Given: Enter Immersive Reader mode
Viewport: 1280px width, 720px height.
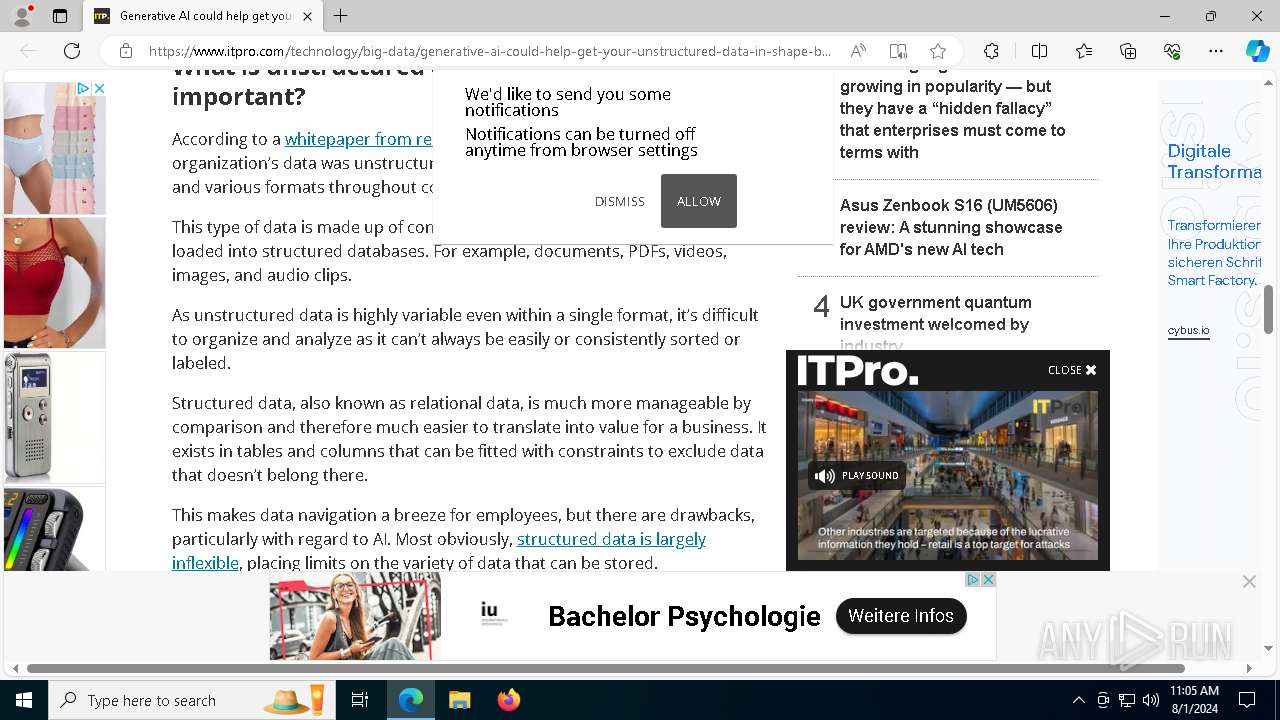Looking at the screenshot, I should 898,51.
